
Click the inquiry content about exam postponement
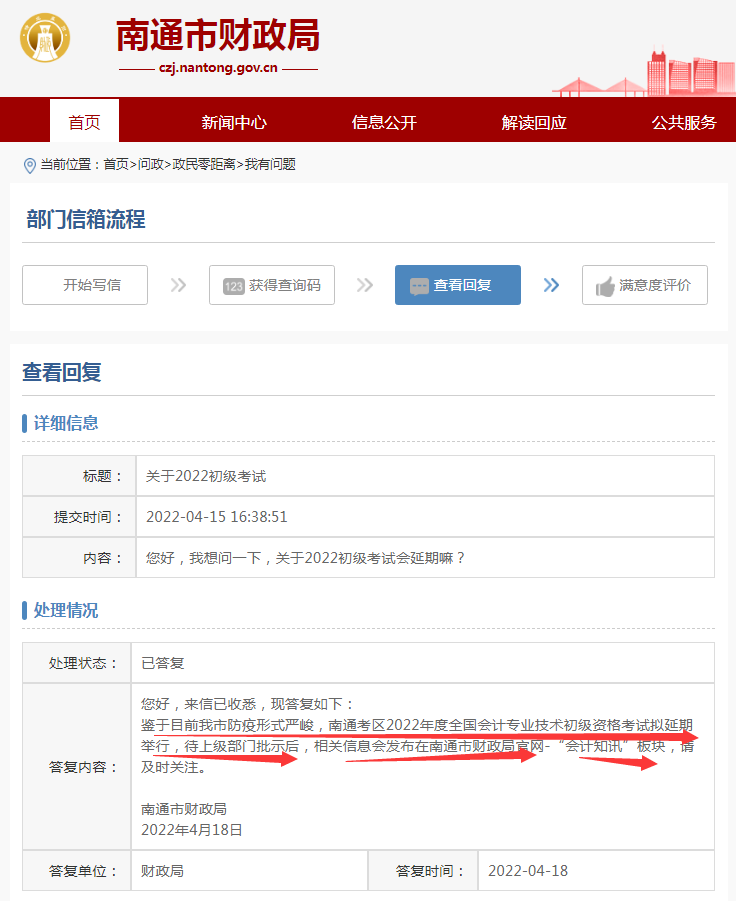click(305, 558)
